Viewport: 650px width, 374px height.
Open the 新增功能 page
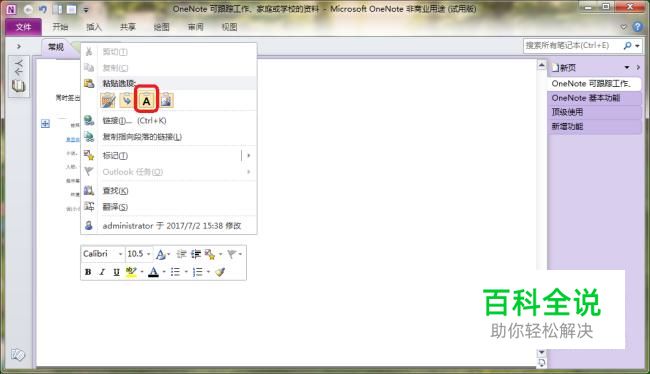pos(594,126)
